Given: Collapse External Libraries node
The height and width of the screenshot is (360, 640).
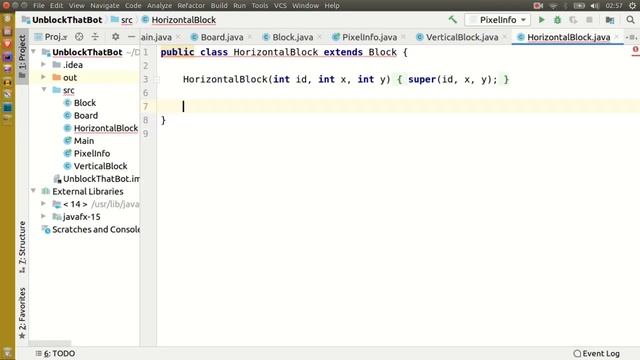Looking at the screenshot, I should [x=34, y=191].
